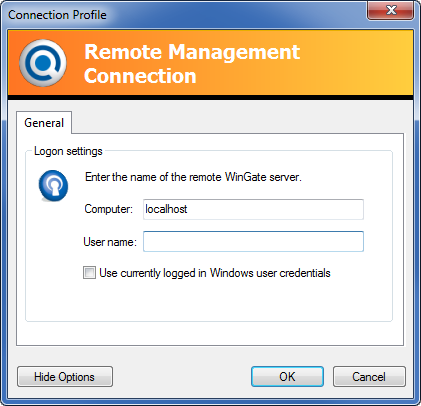
Task: Enable Use currently logged in Windows credentials
Action: tap(89, 273)
